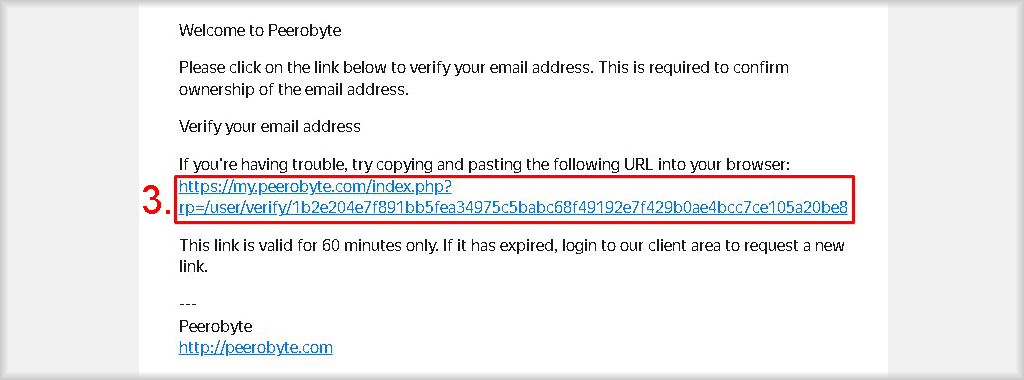Click the 'Verify your email address' text
The width and height of the screenshot is (1024, 380).
point(269,127)
